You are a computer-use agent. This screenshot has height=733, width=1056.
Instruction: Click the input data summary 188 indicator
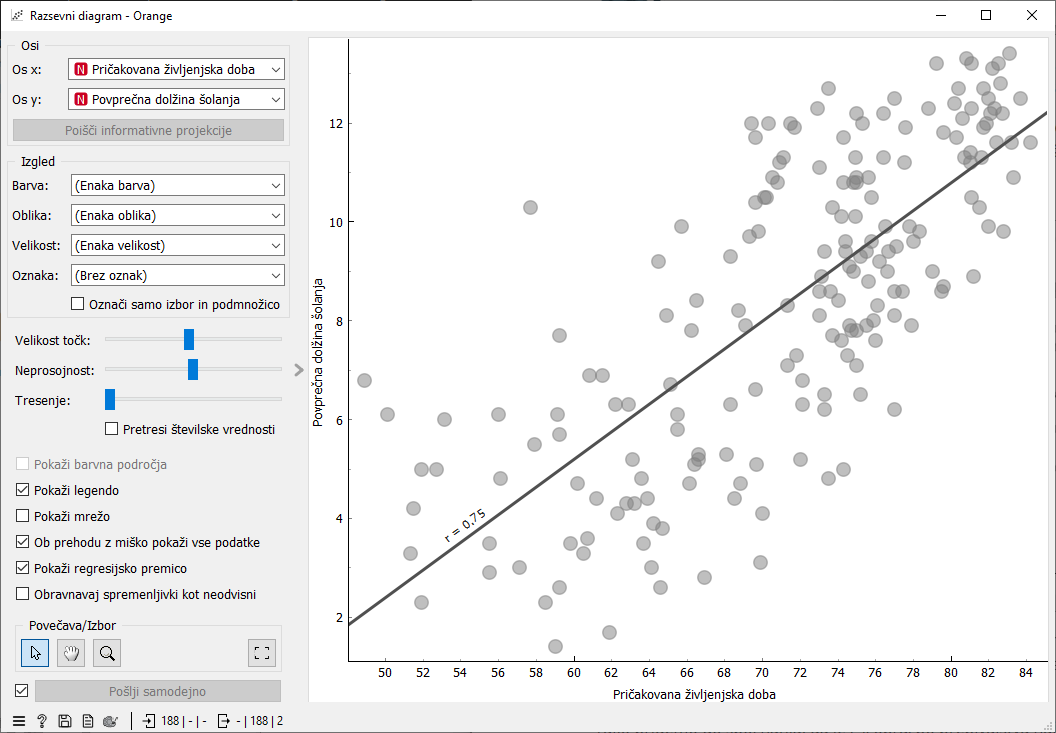tap(174, 720)
